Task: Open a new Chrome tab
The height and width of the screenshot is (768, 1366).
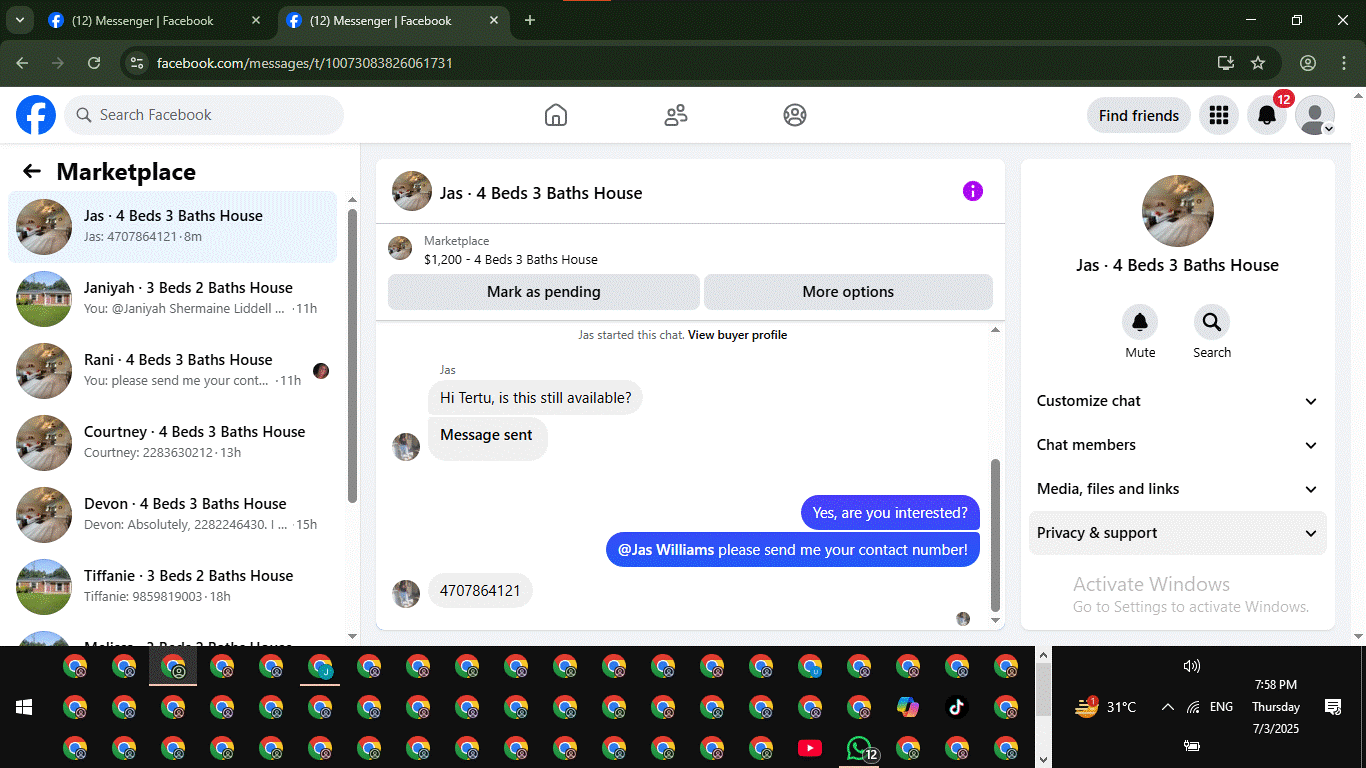Action: coord(530,20)
